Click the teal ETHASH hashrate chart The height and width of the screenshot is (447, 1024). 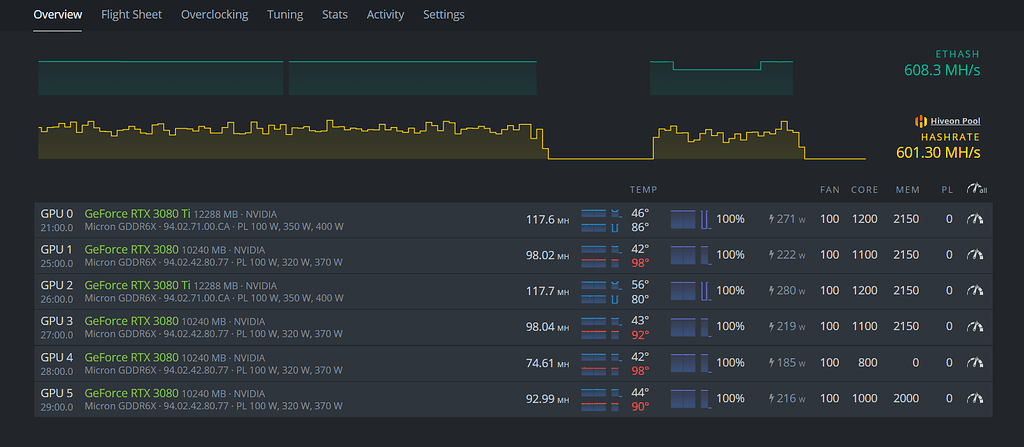(x=415, y=78)
